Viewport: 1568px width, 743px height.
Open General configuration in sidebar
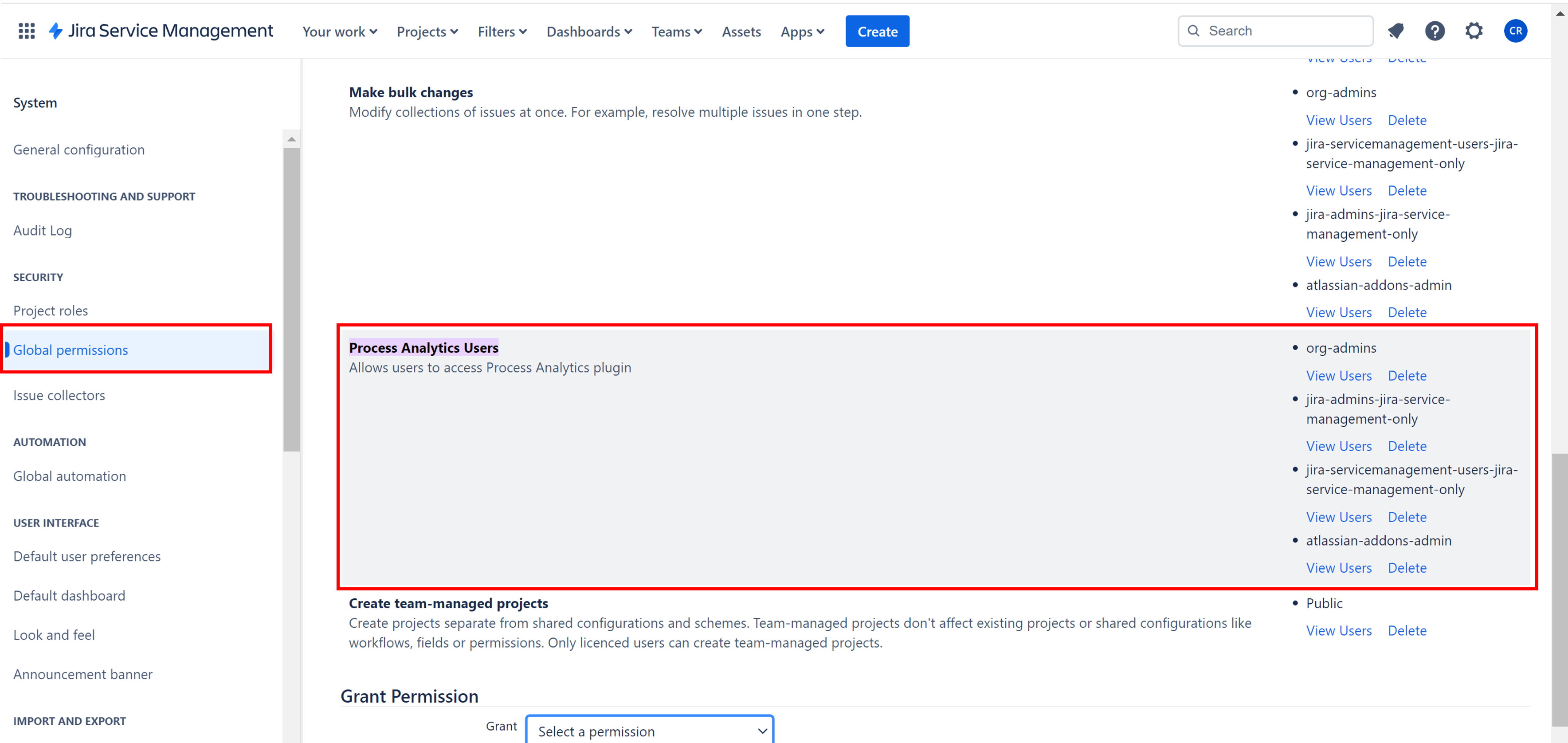79,150
